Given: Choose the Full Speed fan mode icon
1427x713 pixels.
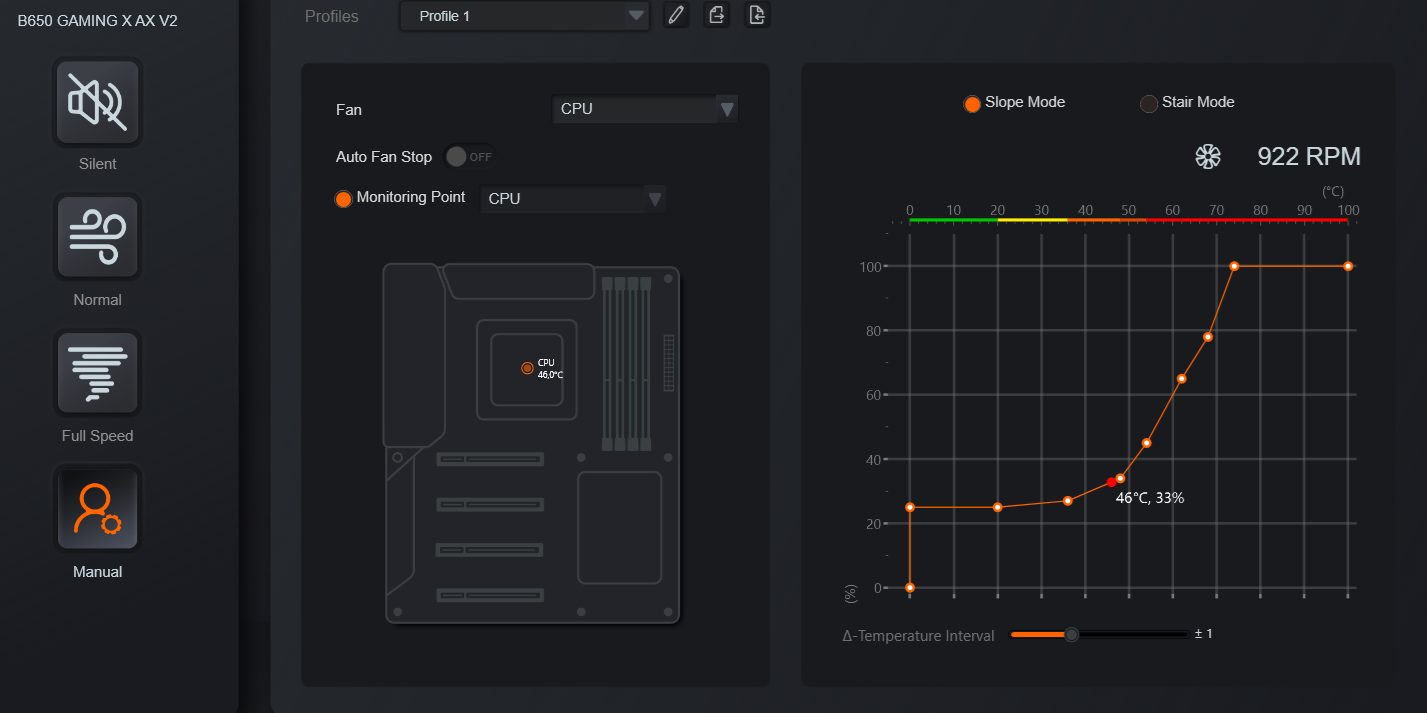Looking at the screenshot, I should pyautogui.click(x=97, y=373).
